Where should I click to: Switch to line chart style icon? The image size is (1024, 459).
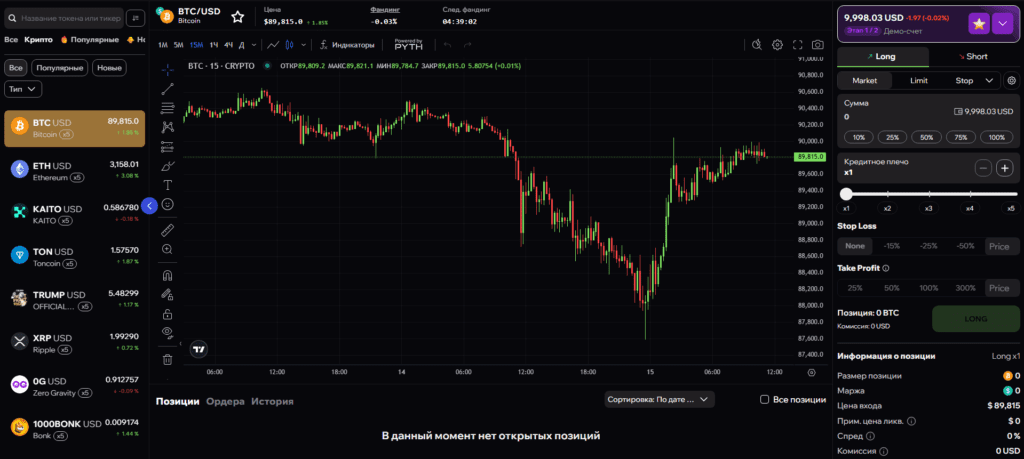(273, 45)
